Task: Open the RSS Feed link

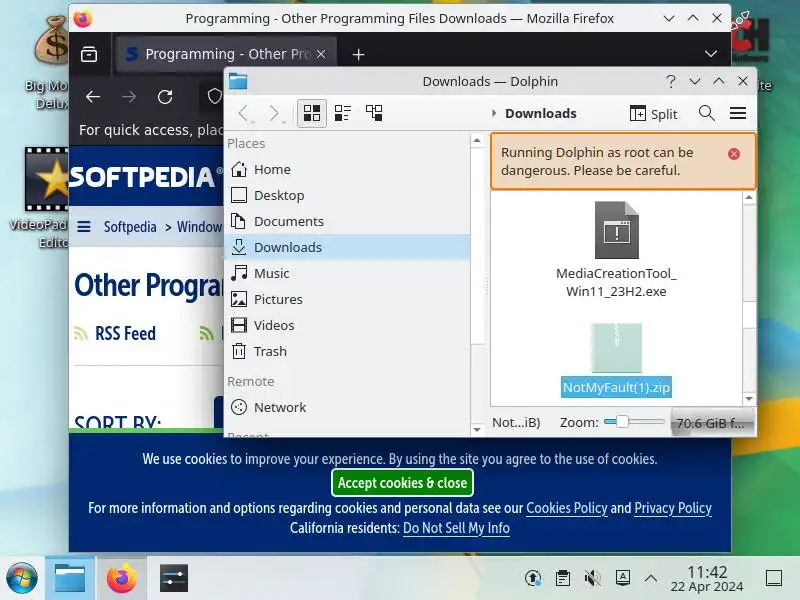Action: click(125, 333)
